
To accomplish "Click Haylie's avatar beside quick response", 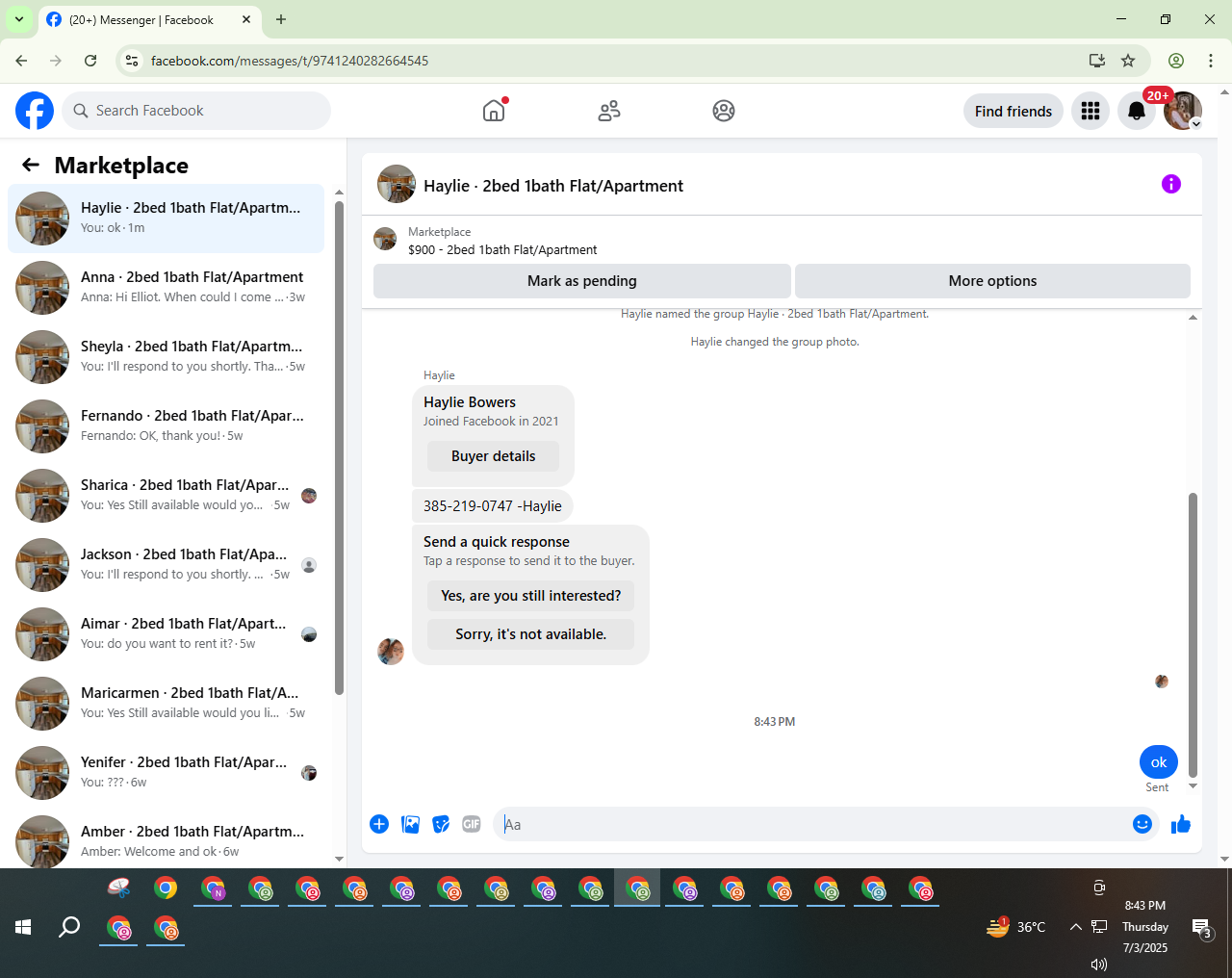I will (391, 652).
